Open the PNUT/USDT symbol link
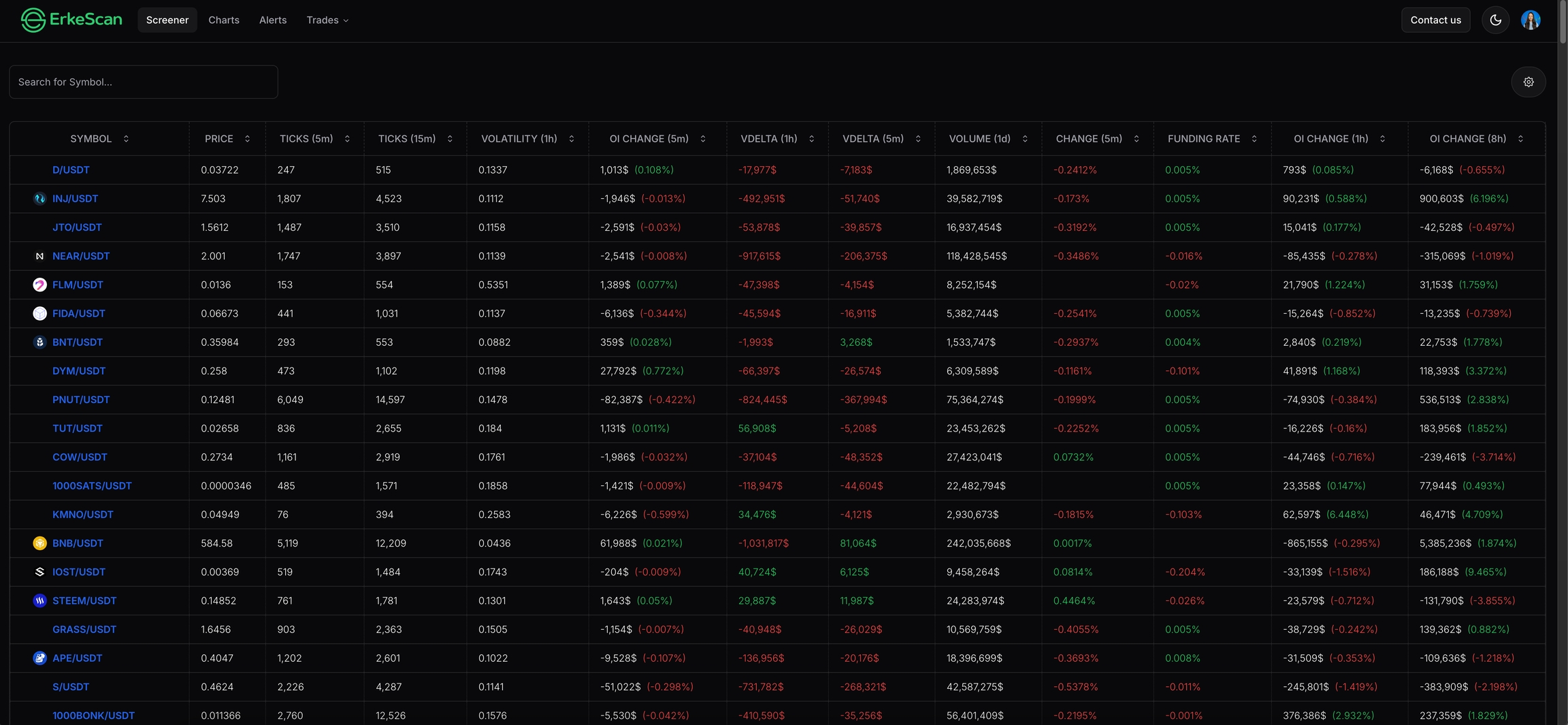 [81, 400]
